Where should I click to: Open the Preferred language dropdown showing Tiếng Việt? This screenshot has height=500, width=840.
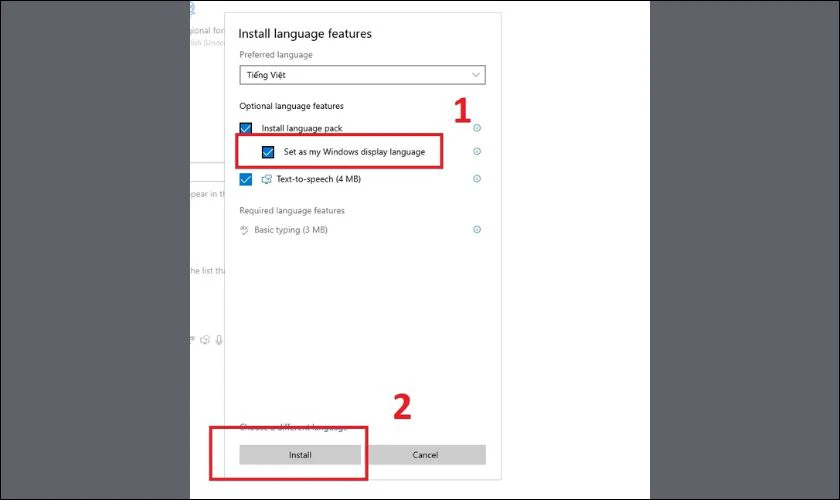click(x=362, y=75)
